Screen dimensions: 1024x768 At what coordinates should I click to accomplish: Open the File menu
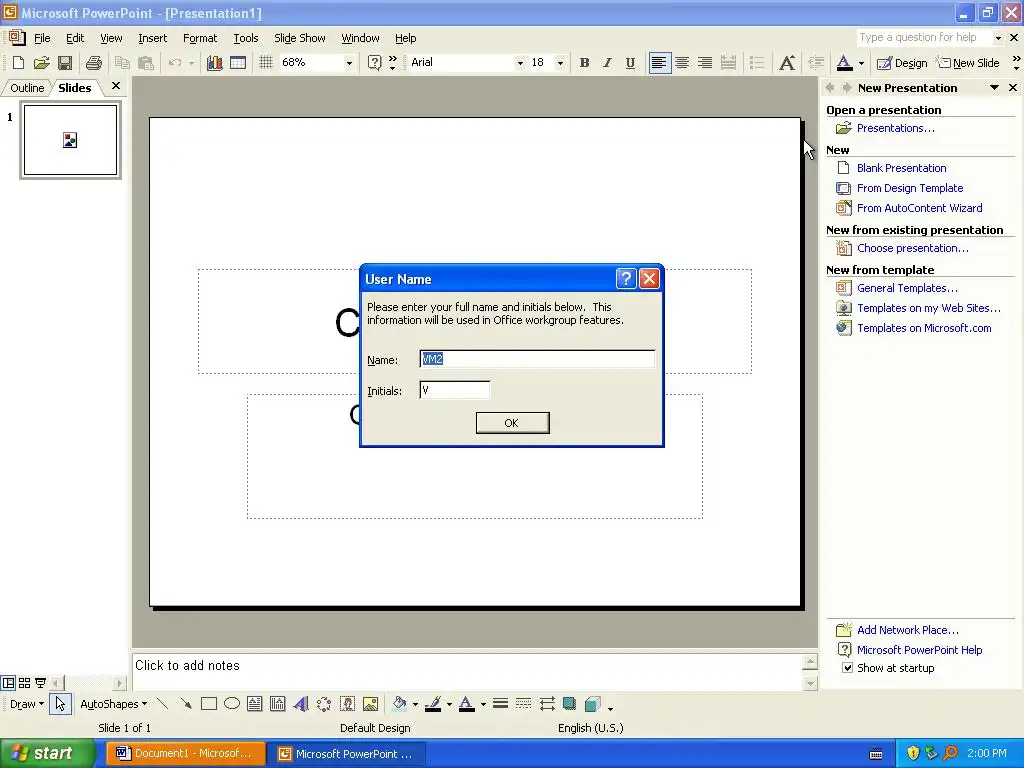42,38
